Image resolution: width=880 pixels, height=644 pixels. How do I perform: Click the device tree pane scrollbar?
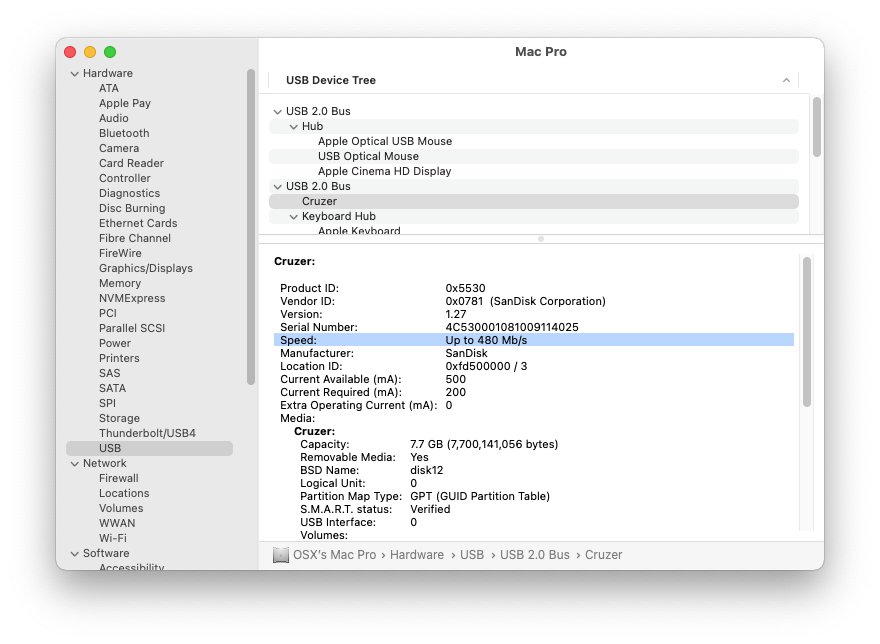(x=817, y=127)
